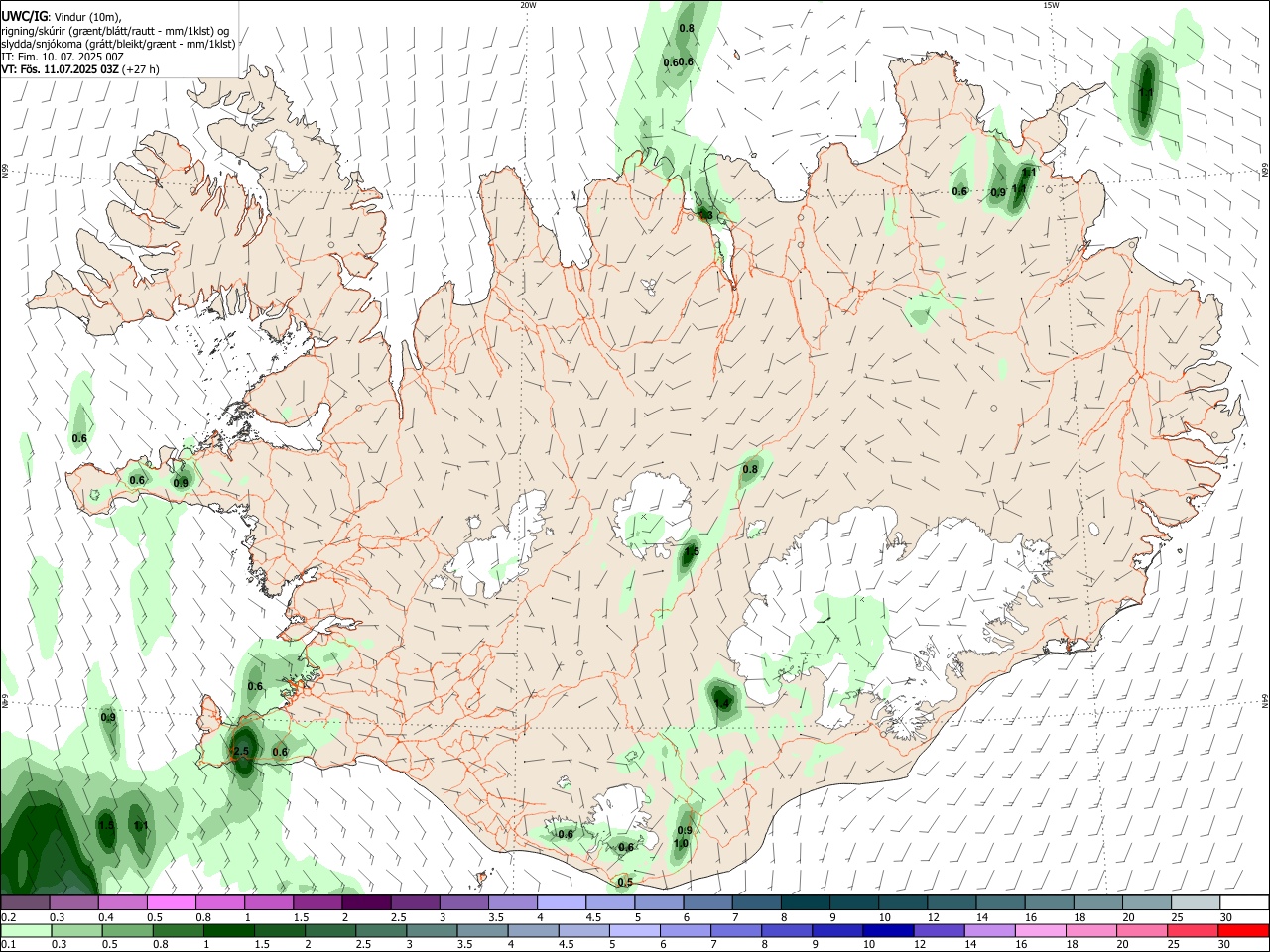The height and width of the screenshot is (952, 1270).
Task: Click the '1.5' value beside Hofsjökull glacier
Action: [x=692, y=552]
